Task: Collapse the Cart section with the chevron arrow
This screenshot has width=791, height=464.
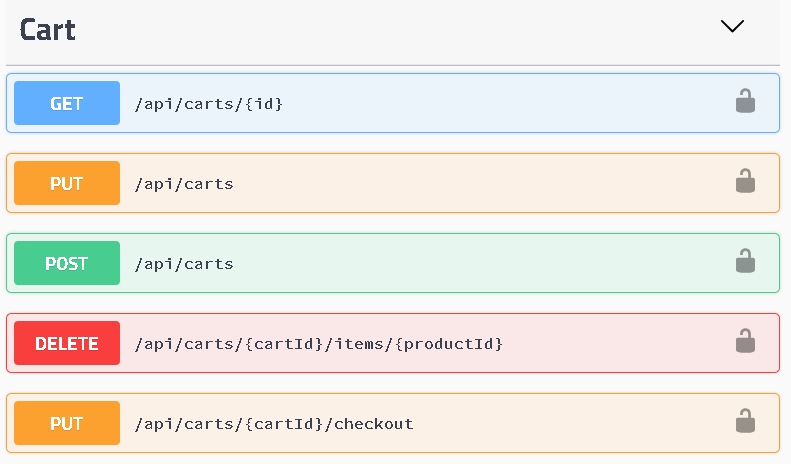Action: coord(732,27)
